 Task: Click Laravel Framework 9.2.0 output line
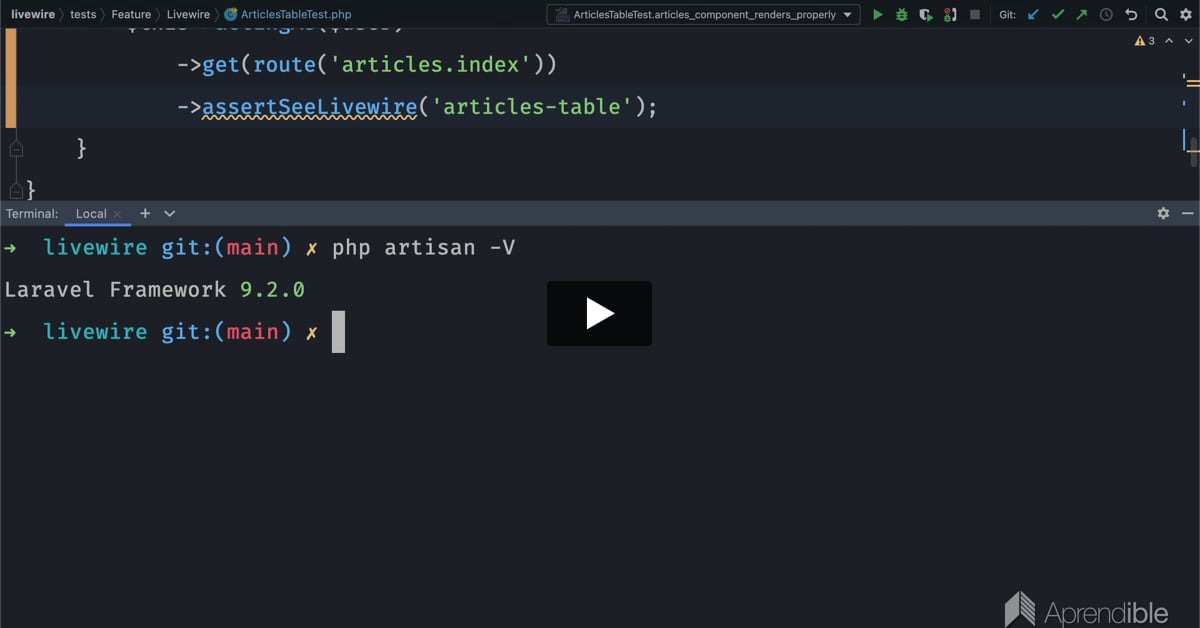(155, 290)
